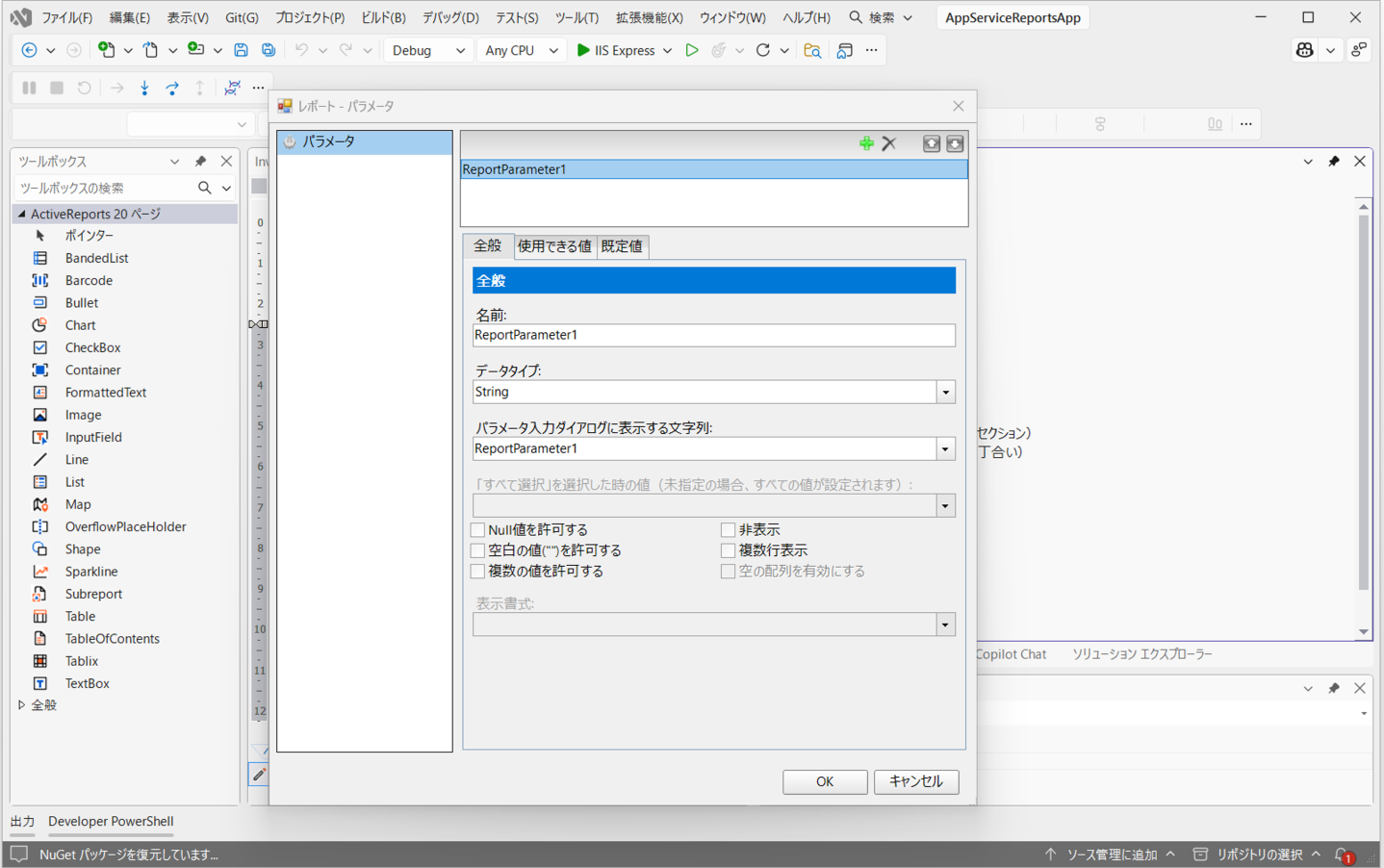The width and height of the screenshot is (1384, 868).
Task: Open the prompt text dropdown arrow
Action: pyautogui.click(x=946, y=448)
